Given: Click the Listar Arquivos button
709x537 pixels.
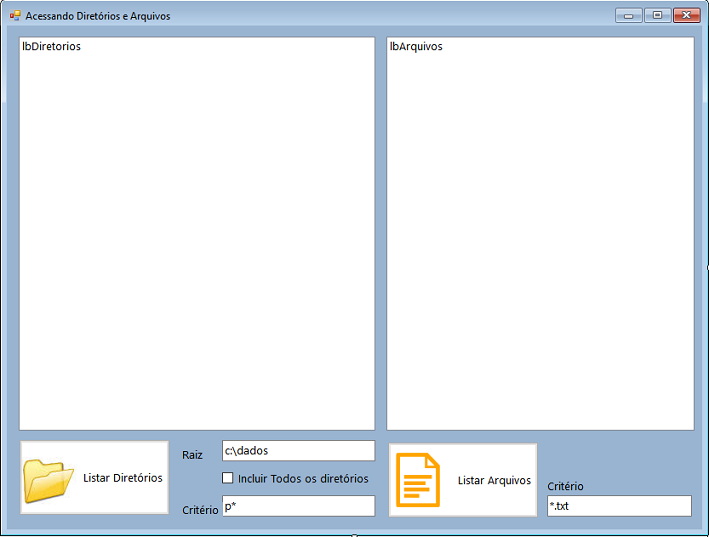Looking at the screenshot, I should 463,480.
